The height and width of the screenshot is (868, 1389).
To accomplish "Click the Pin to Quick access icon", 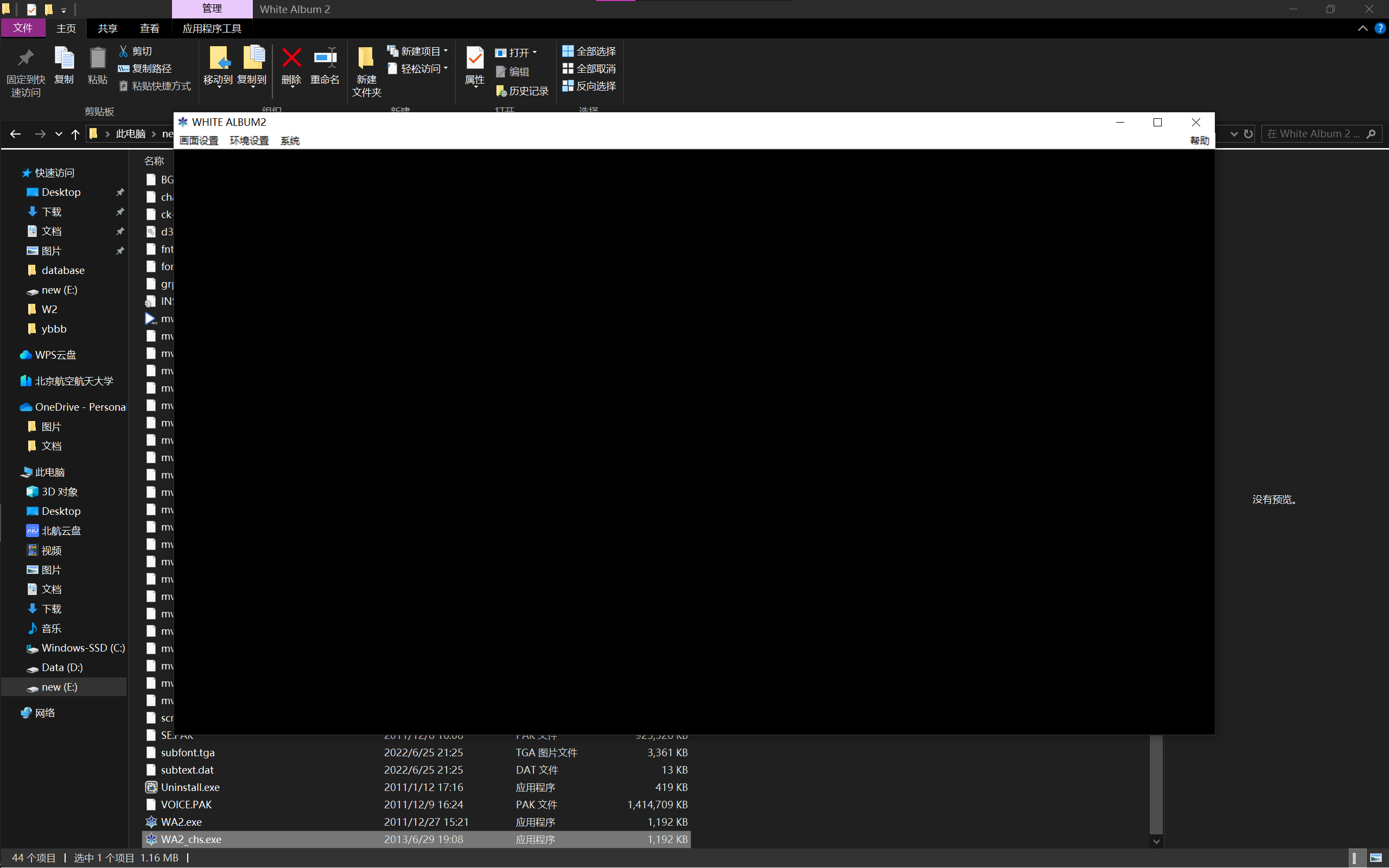I will coord(26,59).
